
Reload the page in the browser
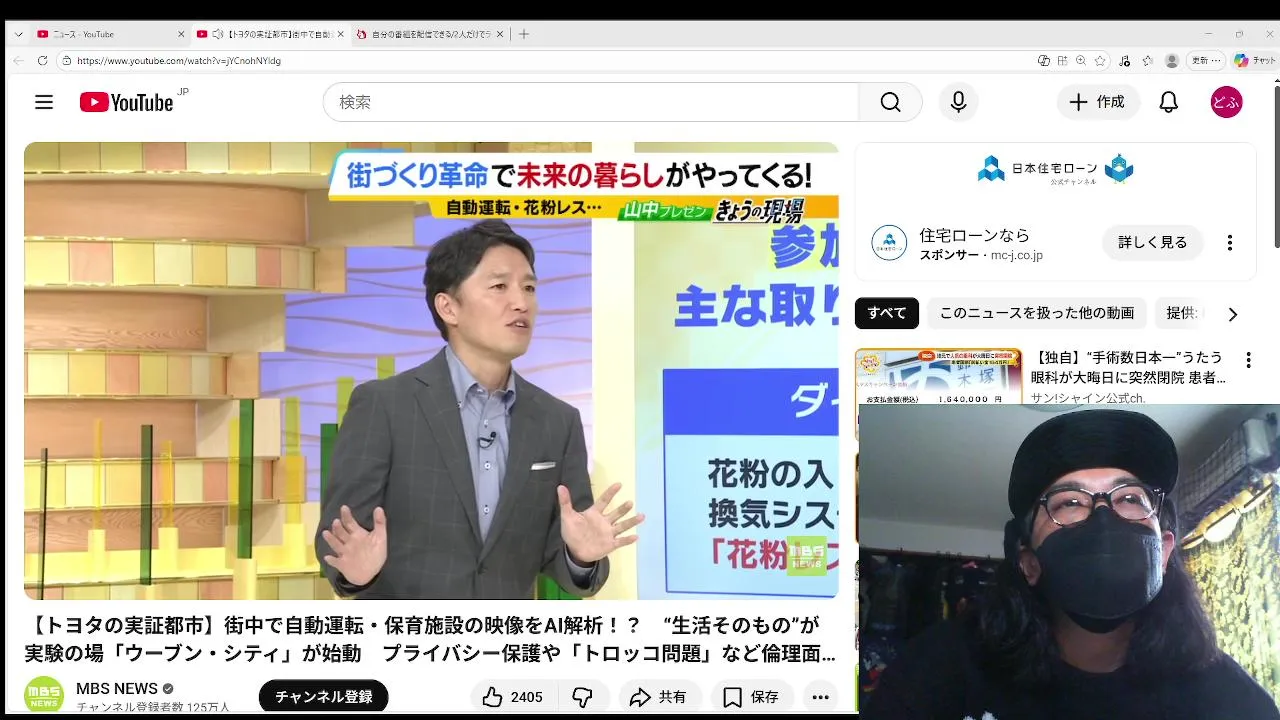42,60
